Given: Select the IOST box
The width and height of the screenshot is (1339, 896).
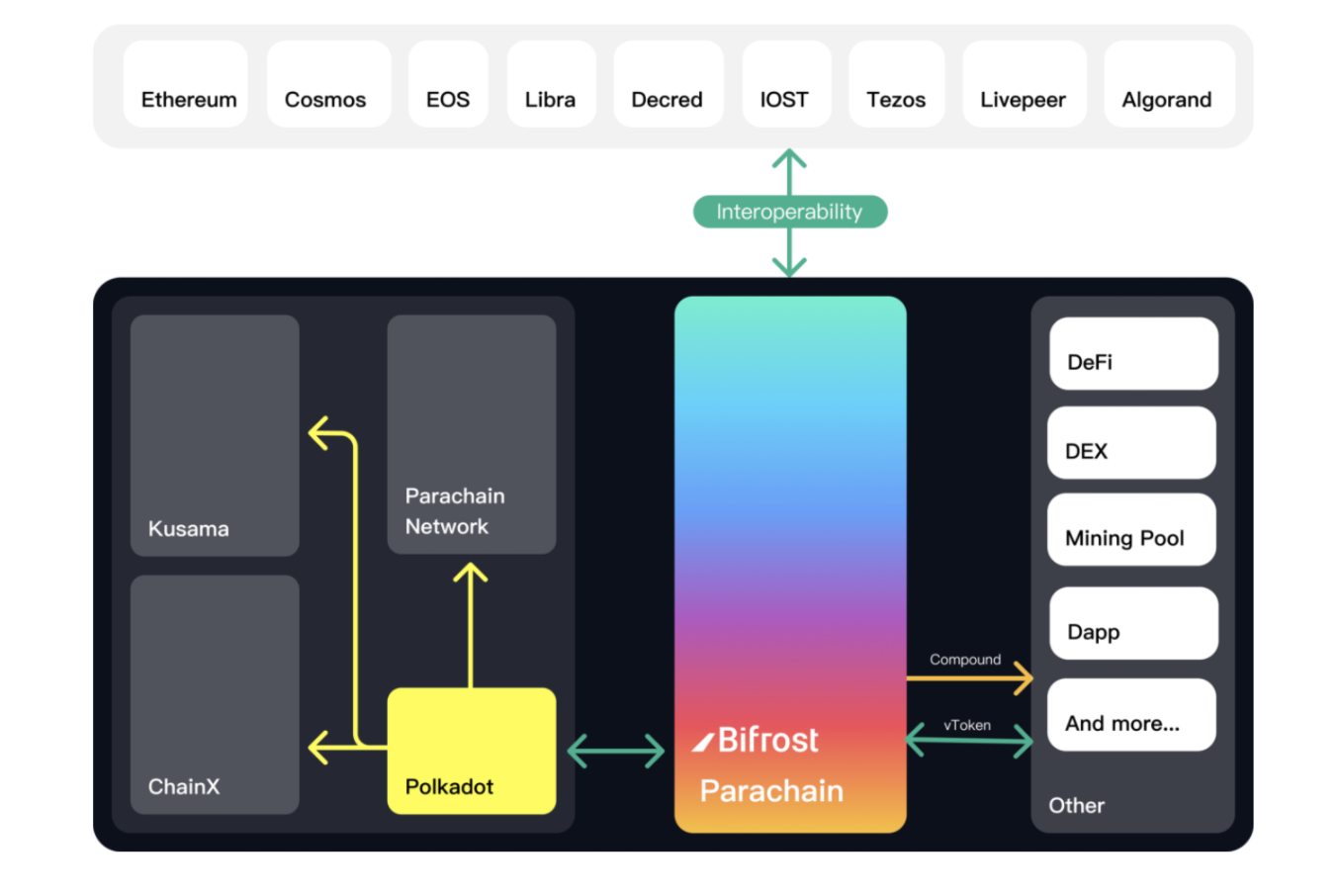Looking at the screenshot, I should click(x=786, y=84).
